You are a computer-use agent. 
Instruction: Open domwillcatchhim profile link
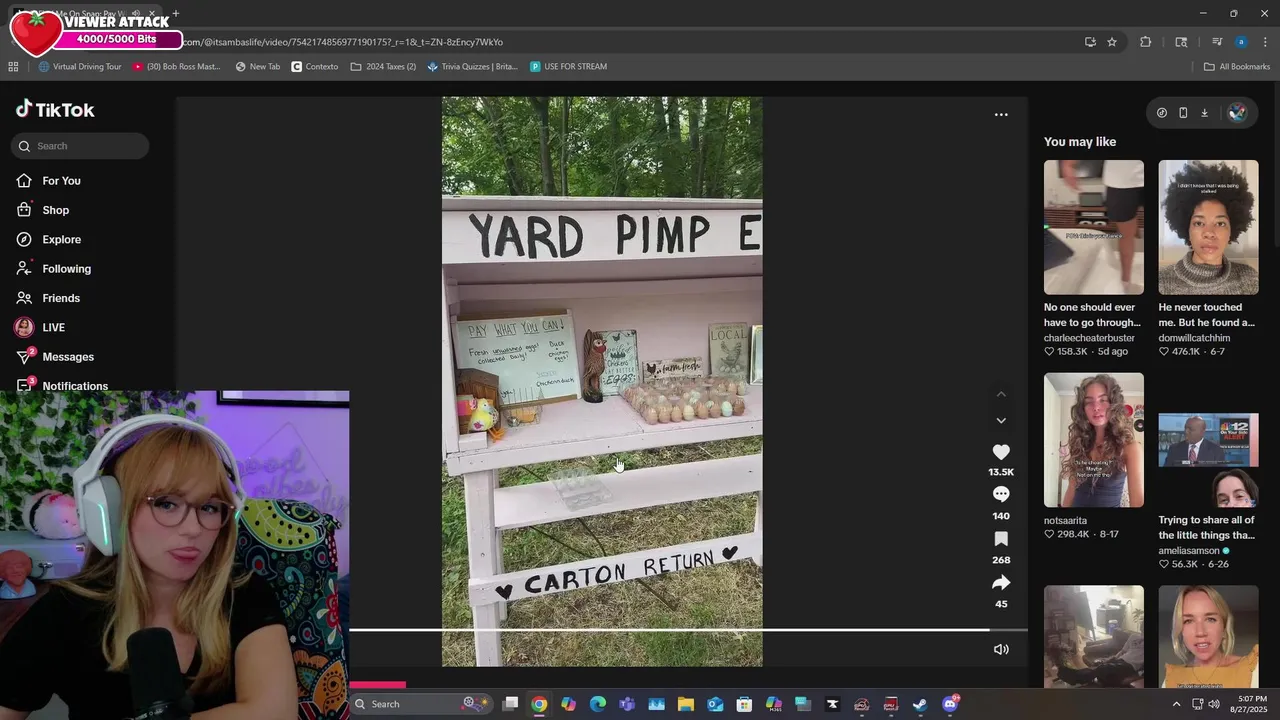tap(1194, 338)
